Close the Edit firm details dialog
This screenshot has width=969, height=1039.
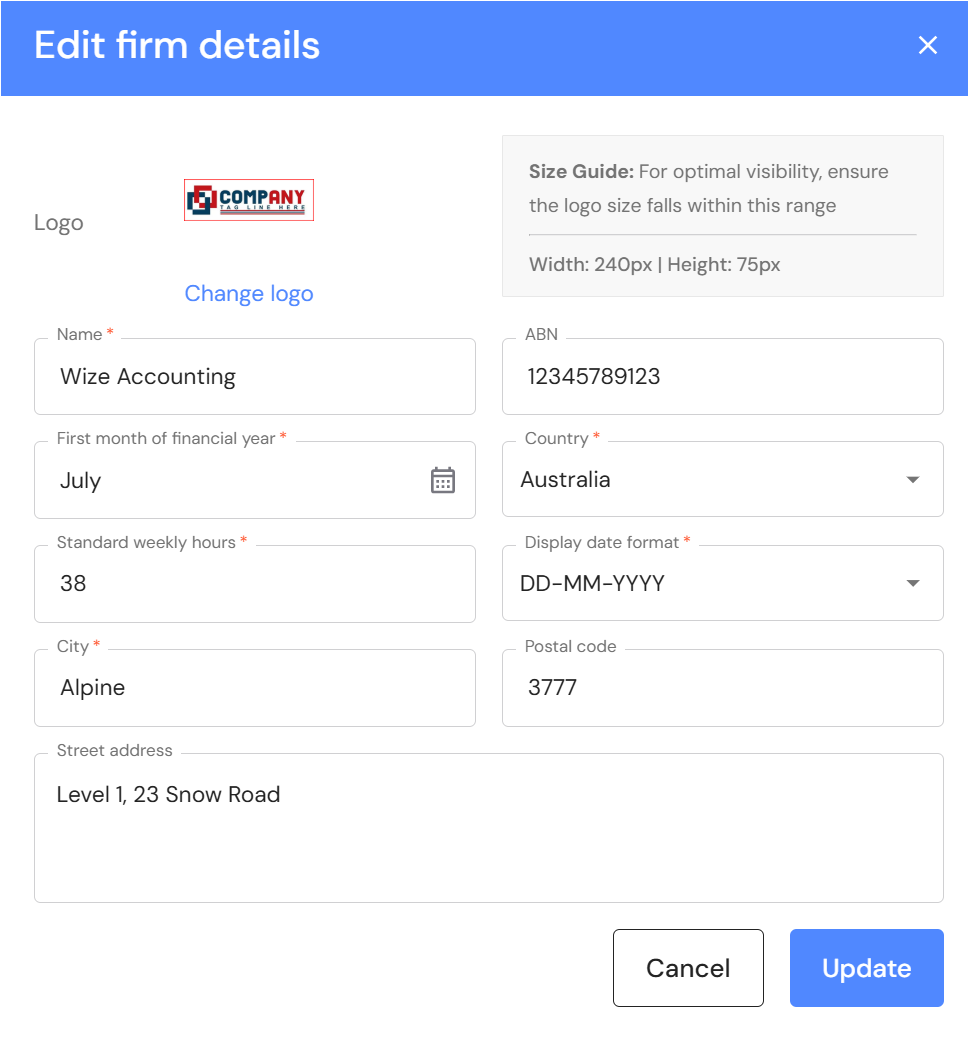(928, 46)
